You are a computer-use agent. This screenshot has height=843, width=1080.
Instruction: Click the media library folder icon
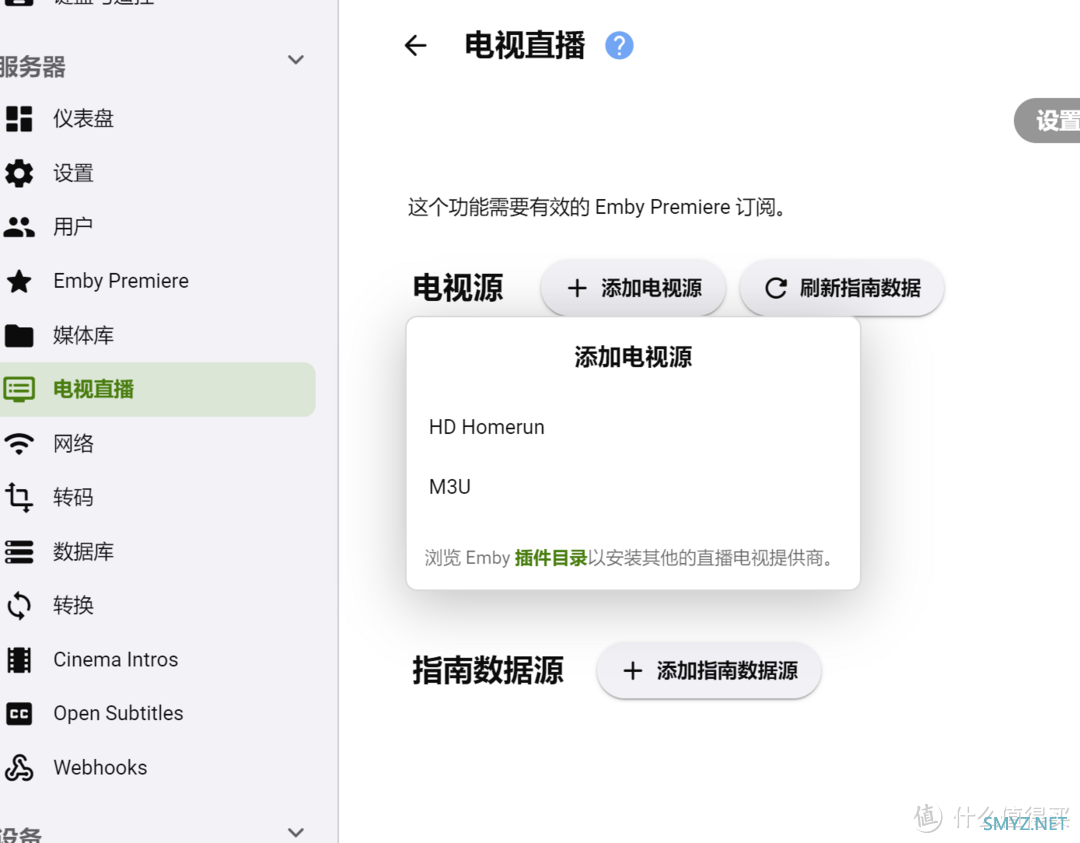19,335
